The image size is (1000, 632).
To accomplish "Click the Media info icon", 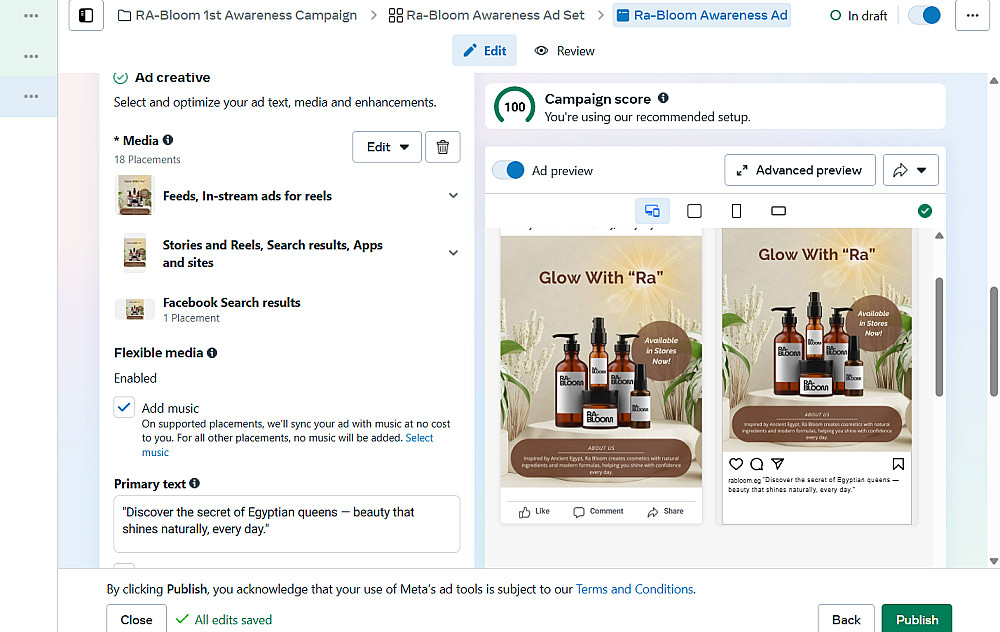I will 168,140.
